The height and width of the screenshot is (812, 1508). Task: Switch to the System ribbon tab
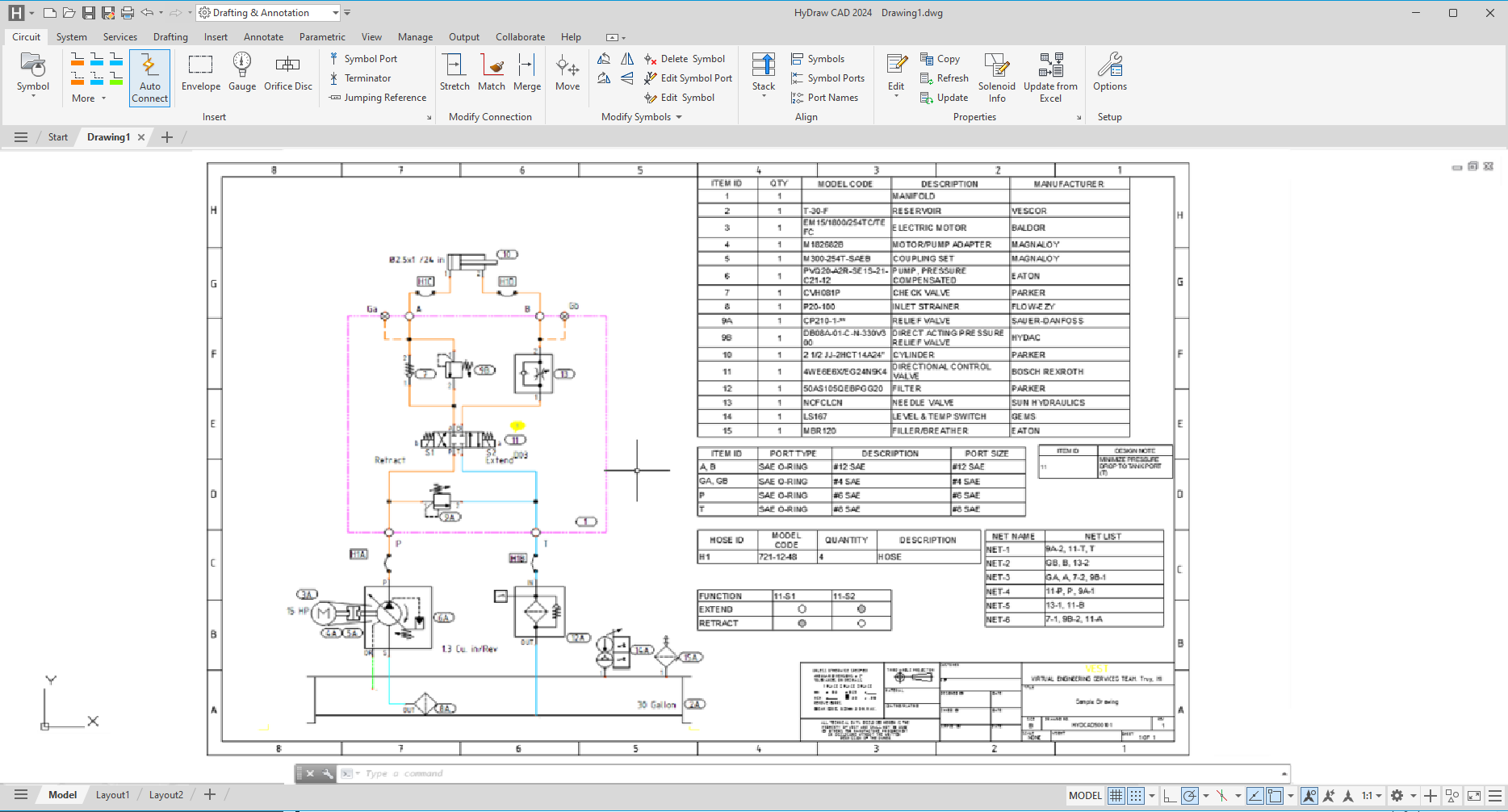71,37
